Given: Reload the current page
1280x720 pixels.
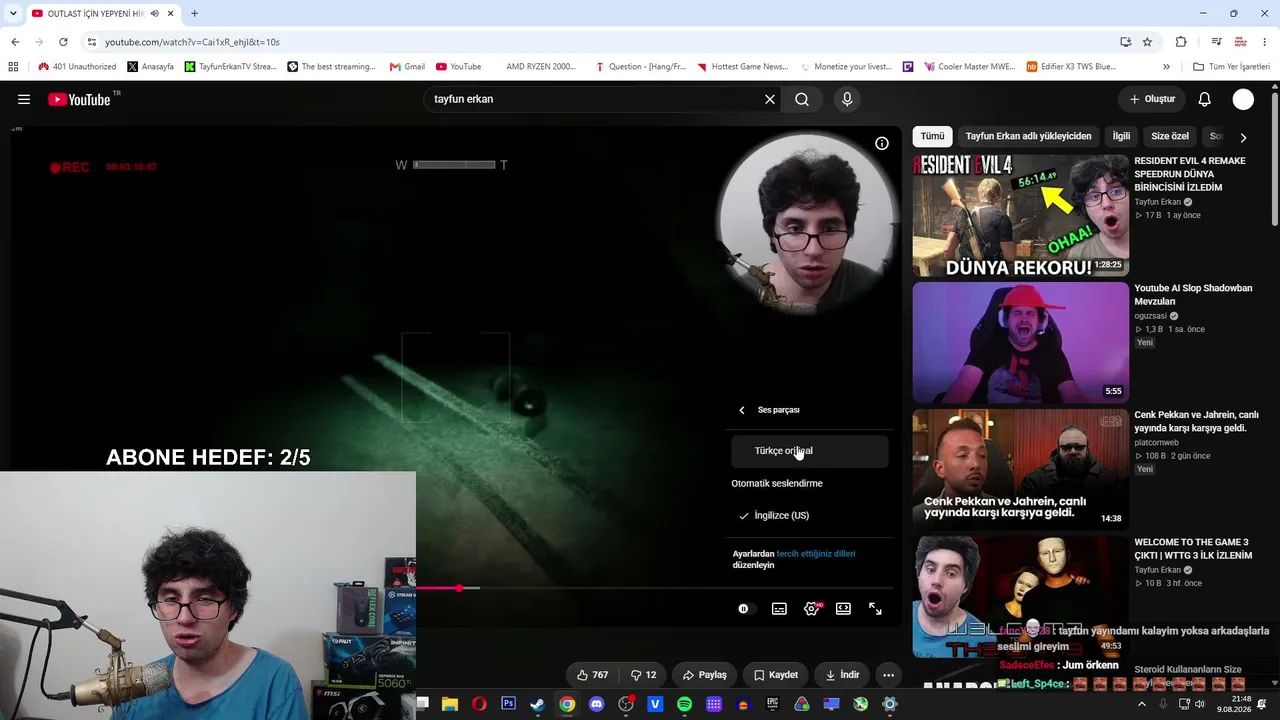Looking at the screenshot, I should (63, 42).
